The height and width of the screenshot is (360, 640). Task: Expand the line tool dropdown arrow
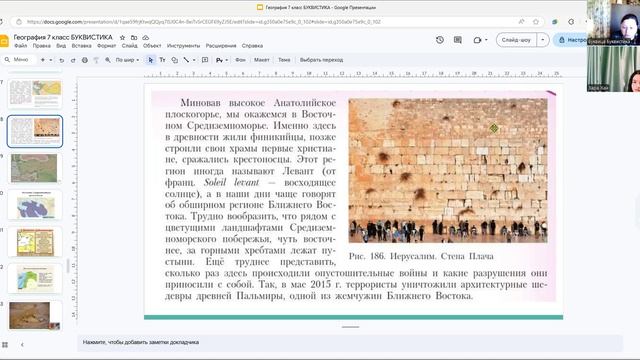[x=194, y=60]
